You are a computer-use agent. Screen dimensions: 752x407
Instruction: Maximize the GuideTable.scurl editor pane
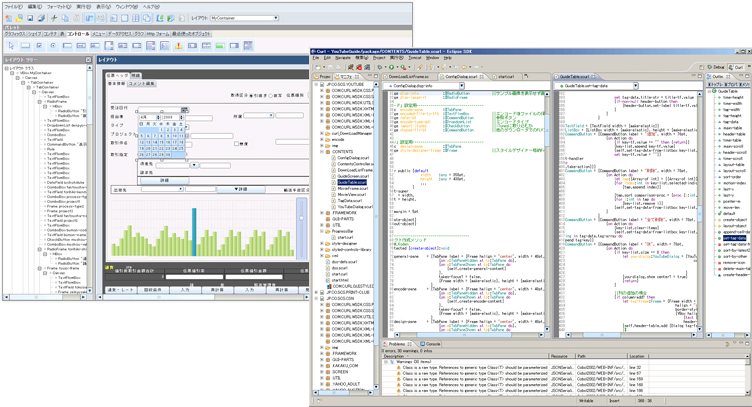click(x=701, y=76)
